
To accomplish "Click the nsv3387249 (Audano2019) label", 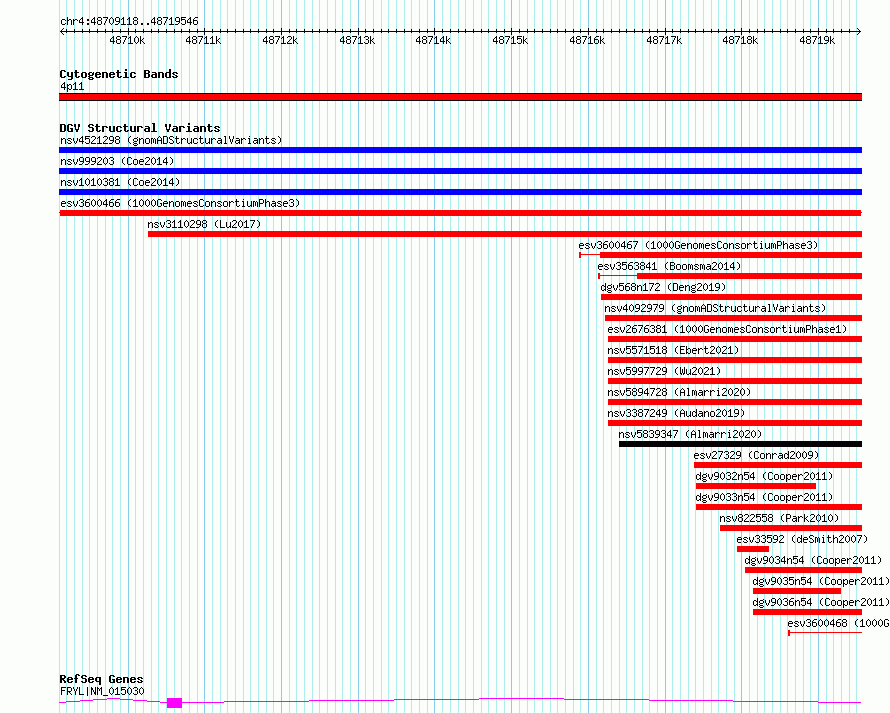I will click(676, 413).
